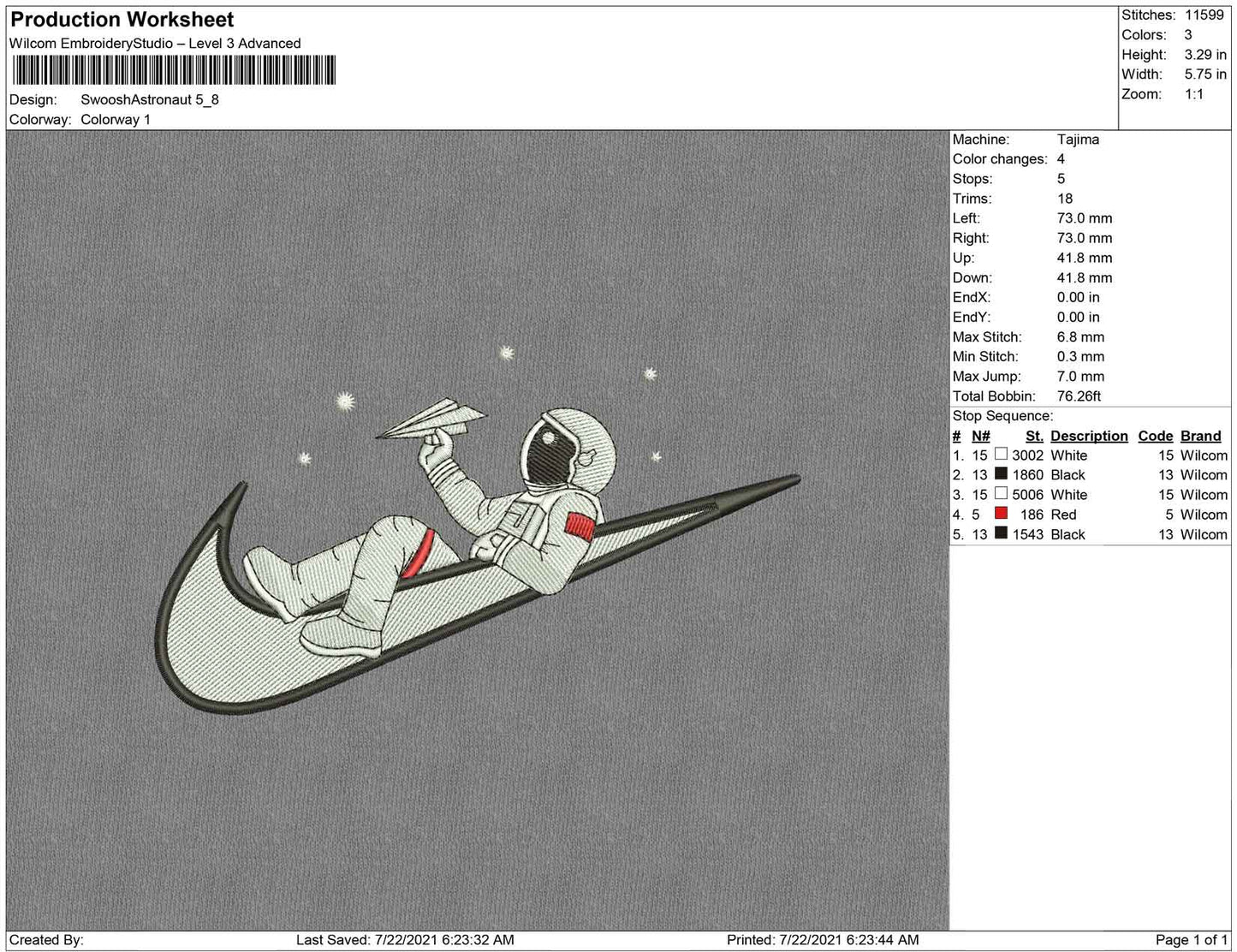
Task: Click the black swatch for thread 1860
Action: pyautogui.click(x=1001, y=474)
